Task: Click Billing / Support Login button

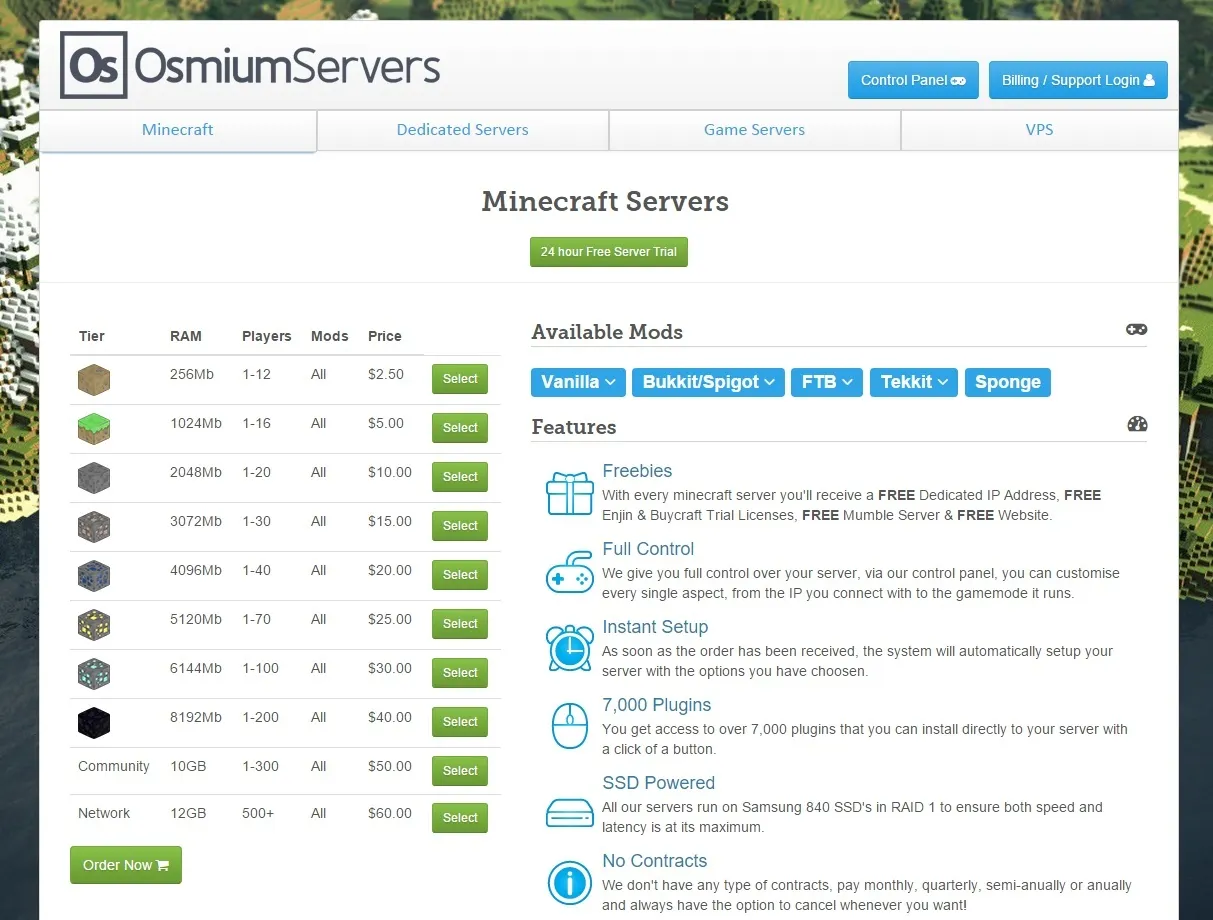Action: click(1078, 80)
